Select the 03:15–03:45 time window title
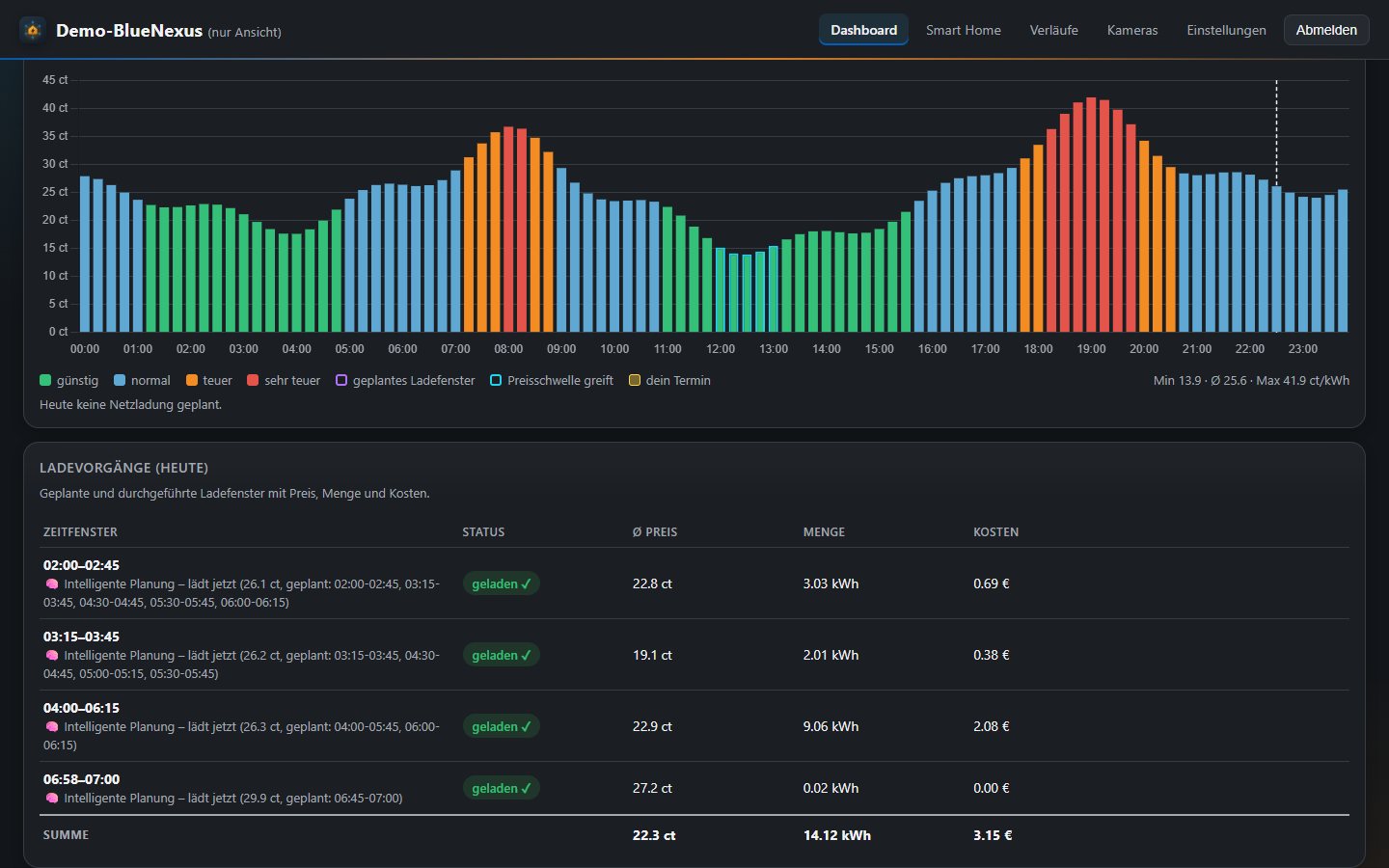The width and height of the screenshot is (1389, 868). point(81,637)
